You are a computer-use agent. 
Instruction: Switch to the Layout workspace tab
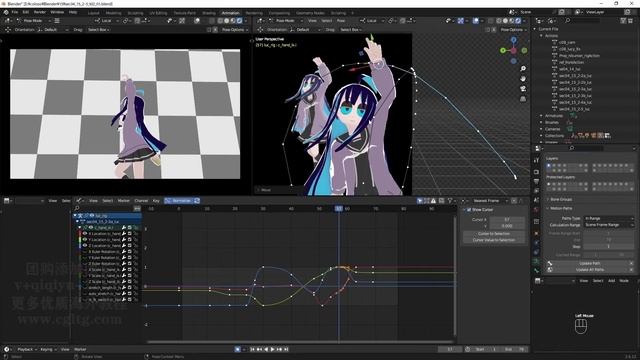tap(93, 13)
